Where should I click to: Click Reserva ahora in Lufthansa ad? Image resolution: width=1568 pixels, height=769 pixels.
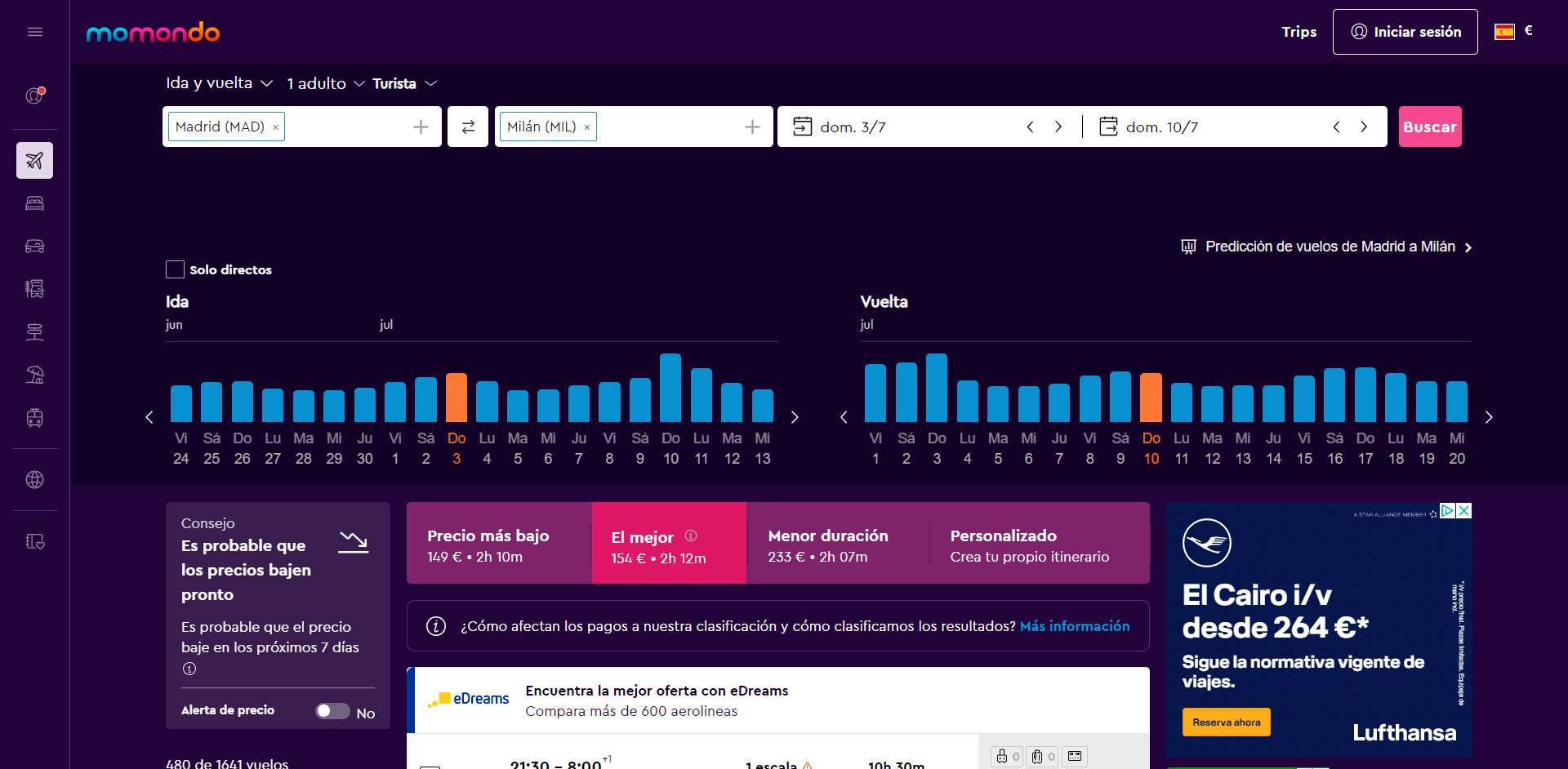1226,722
